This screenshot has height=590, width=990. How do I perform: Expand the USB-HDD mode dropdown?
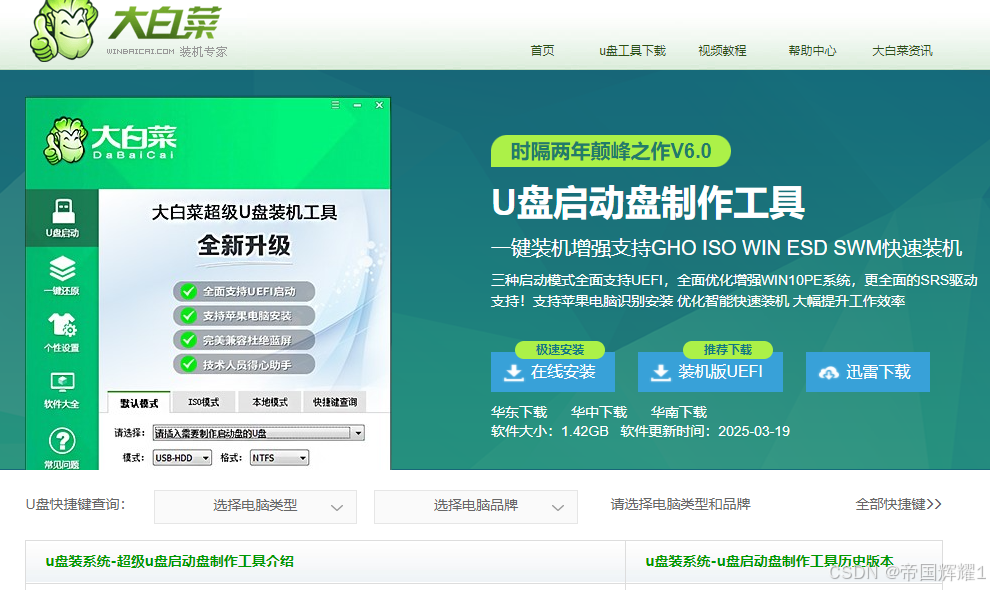pyautogui.click(x=182, y=458)
